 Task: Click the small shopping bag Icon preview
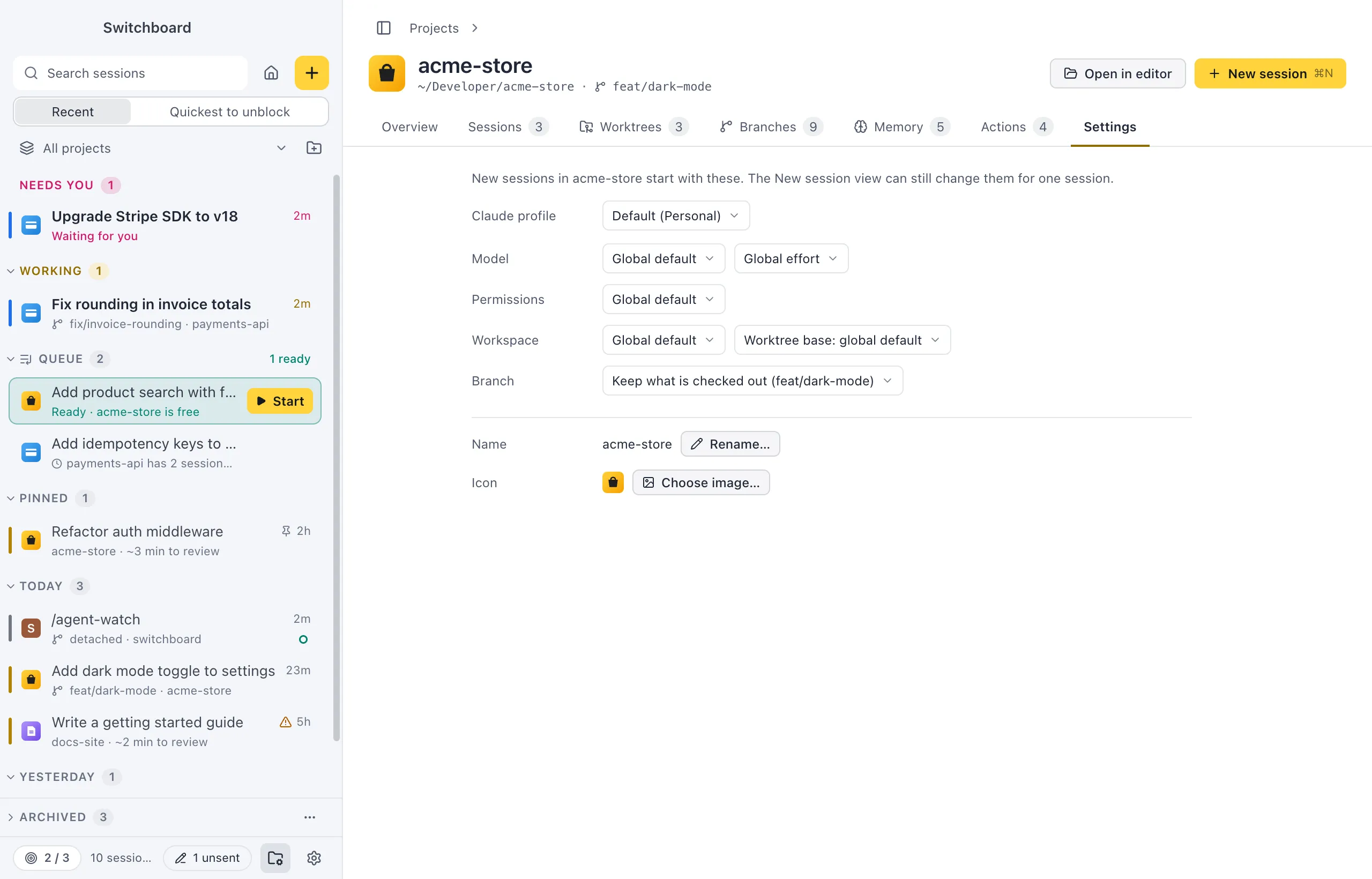click(613, 482)
